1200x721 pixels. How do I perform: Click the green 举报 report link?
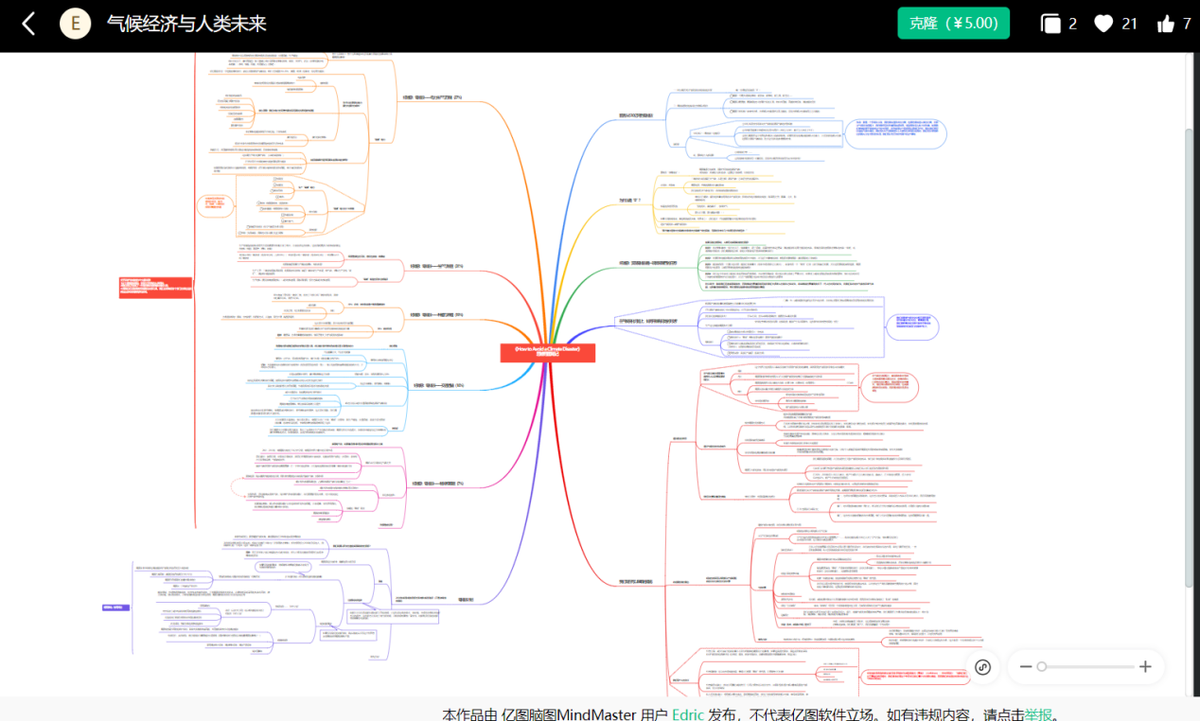click(1037, 713)
